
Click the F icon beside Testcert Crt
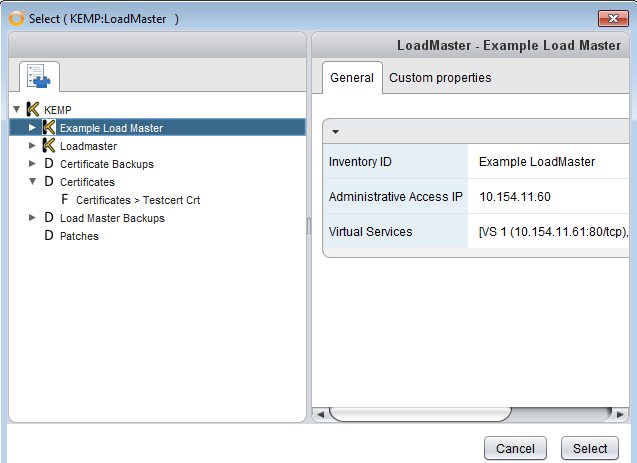[65, 199]
